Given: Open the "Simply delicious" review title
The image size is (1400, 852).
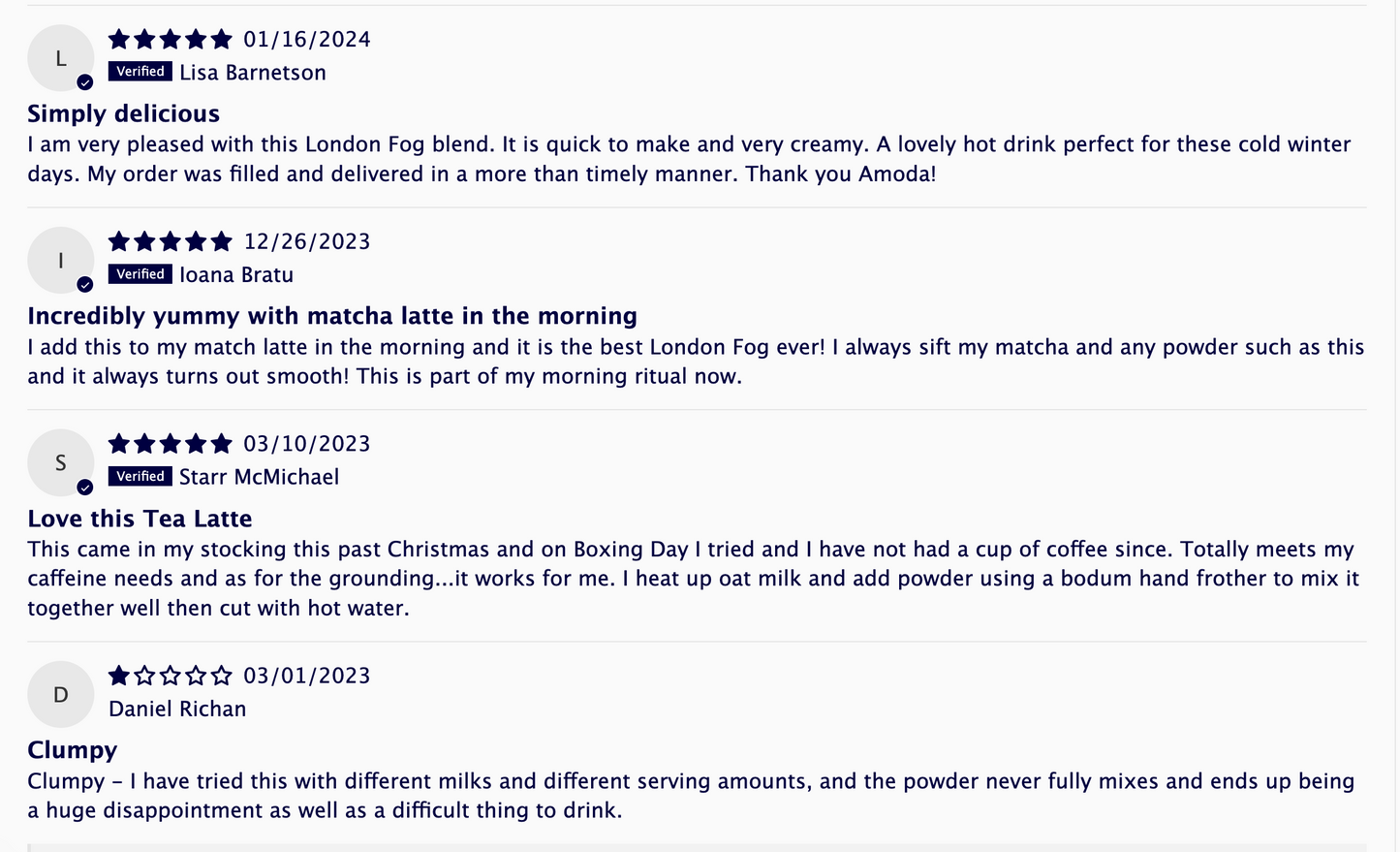Looking at the screenshot, I should [124, 114].
